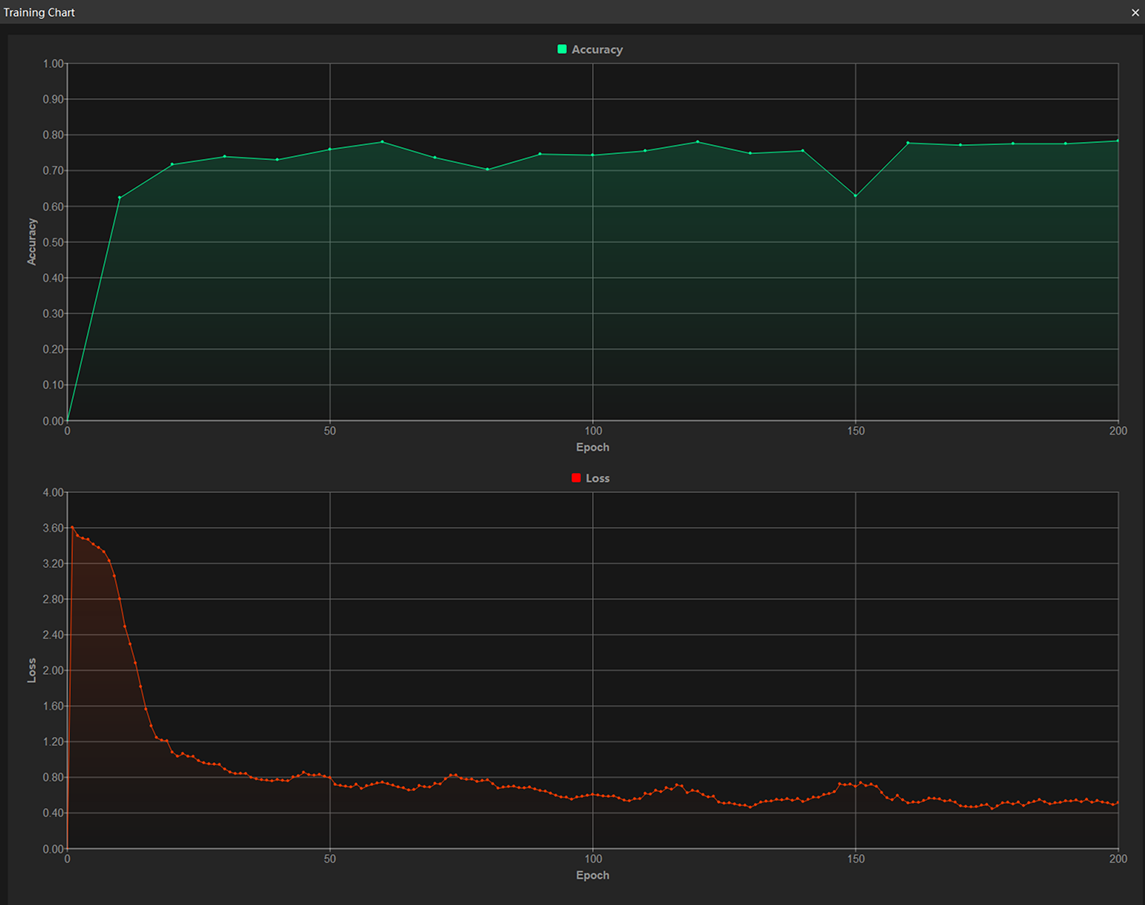The image size is (1145, 905).
Task: Click the 3.60 tick on the Loss axis
Action: [x=53, y=528]
